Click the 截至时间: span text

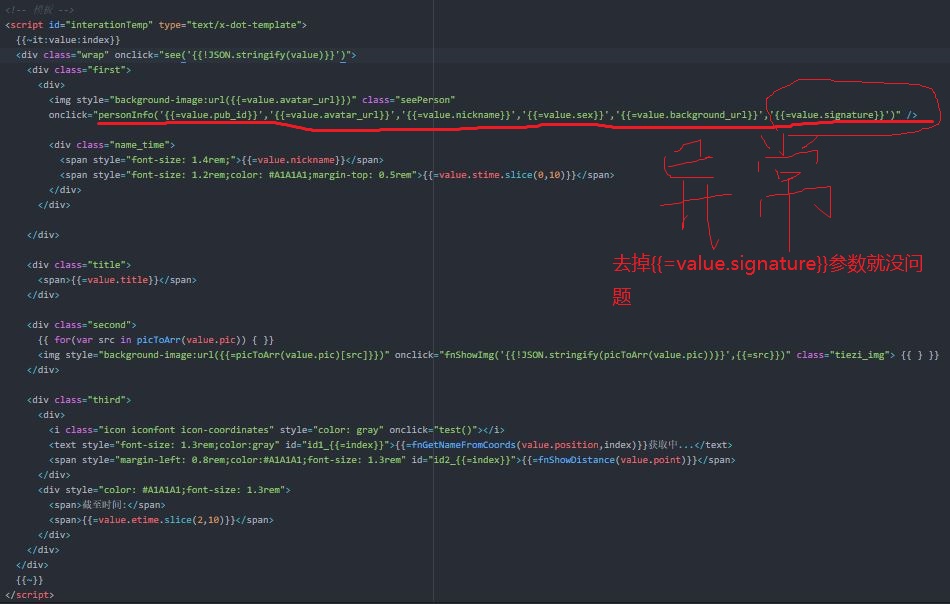point(105,505)
